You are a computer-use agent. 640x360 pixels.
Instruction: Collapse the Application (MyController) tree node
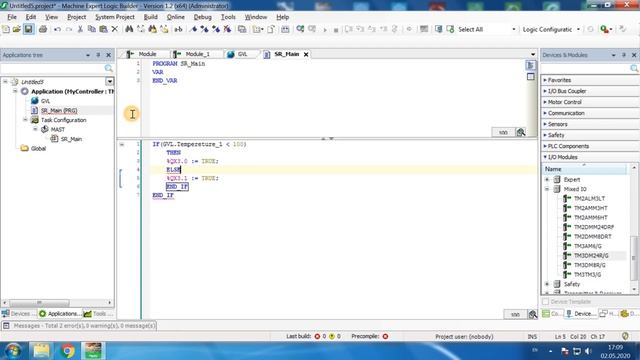pos(15,91)
